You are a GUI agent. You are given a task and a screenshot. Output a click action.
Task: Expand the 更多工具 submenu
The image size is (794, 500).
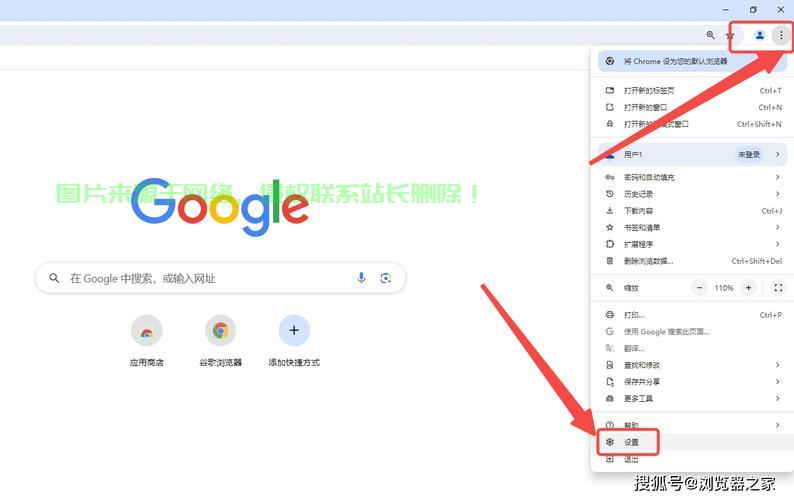[x=690, y=398]
